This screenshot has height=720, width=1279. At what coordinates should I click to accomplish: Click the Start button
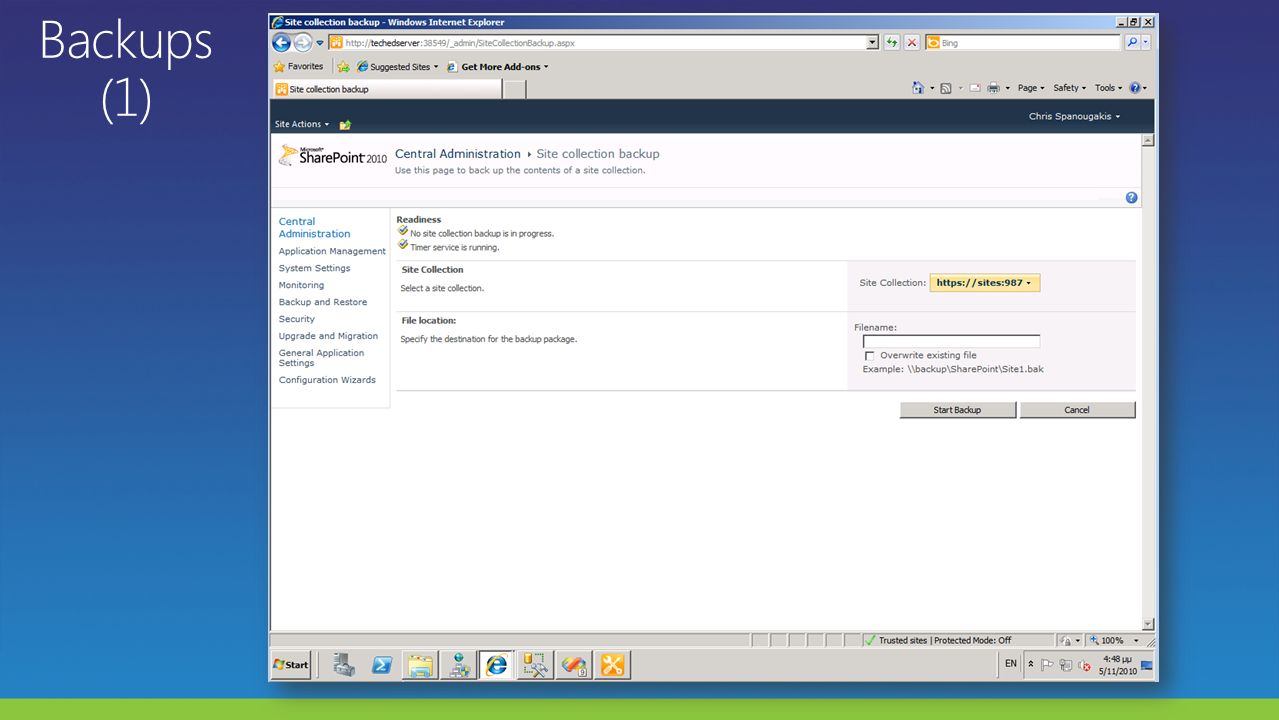pos(291,665)
